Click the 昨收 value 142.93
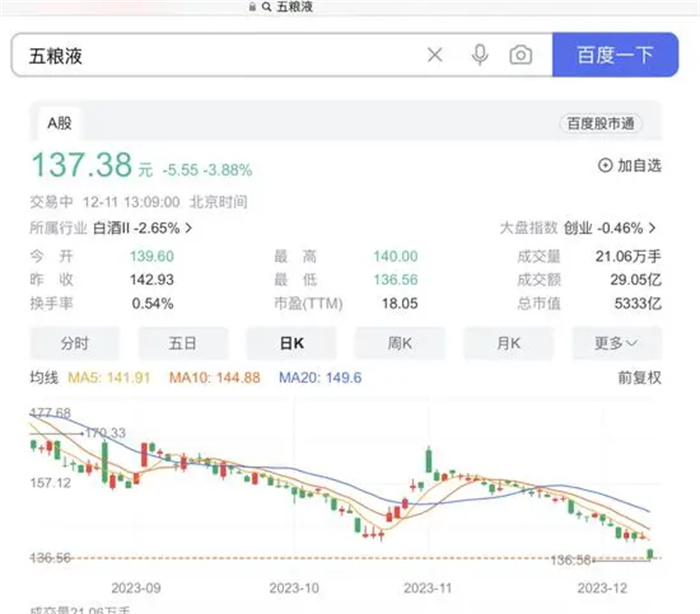Screen dimensions: 700x614 152,280
